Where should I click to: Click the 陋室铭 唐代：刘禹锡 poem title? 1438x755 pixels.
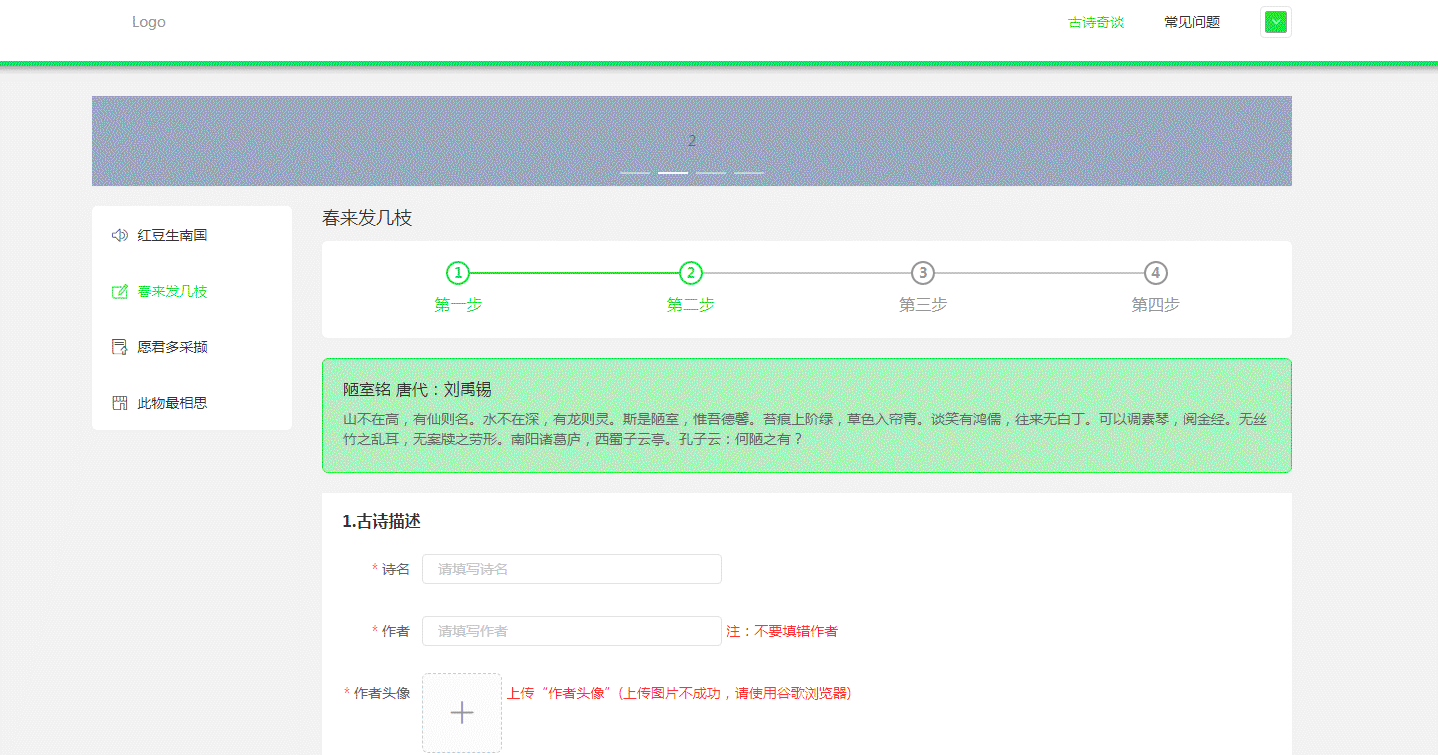pyautogui.click(x=417, y=390)
